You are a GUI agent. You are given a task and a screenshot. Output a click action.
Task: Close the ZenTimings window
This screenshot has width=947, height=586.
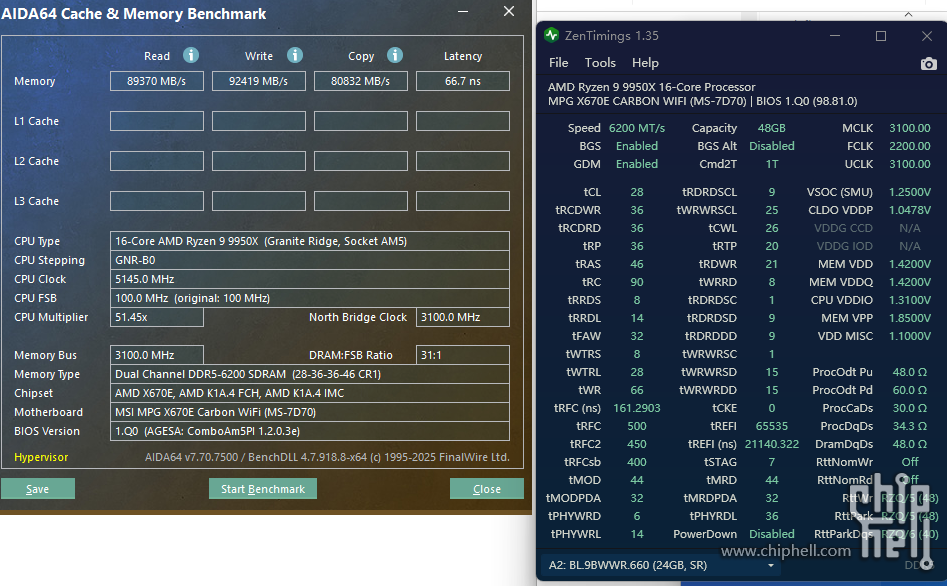(927, 36)
